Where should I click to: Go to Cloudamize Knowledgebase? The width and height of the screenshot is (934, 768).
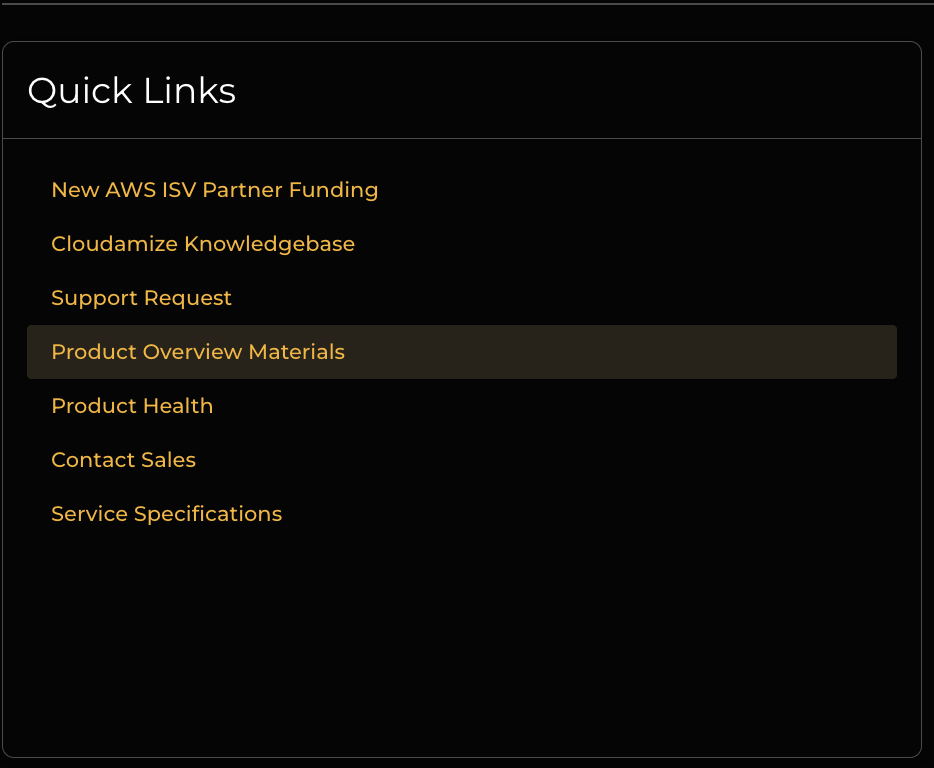[202, 244]
